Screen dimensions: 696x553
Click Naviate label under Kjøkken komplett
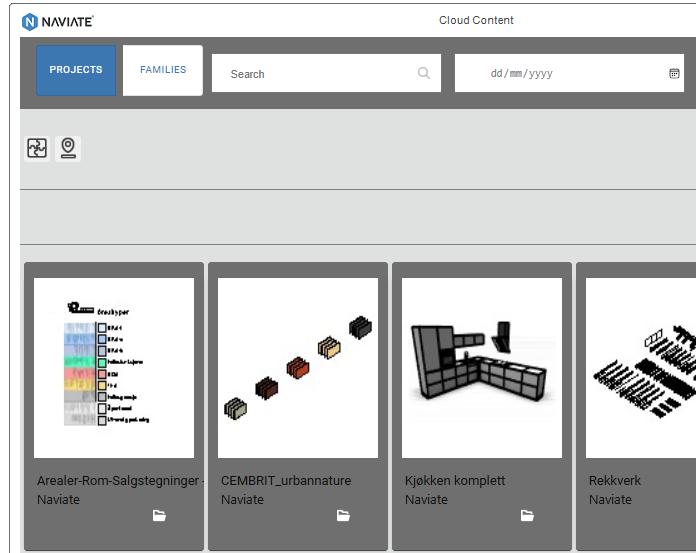(426, 500)
